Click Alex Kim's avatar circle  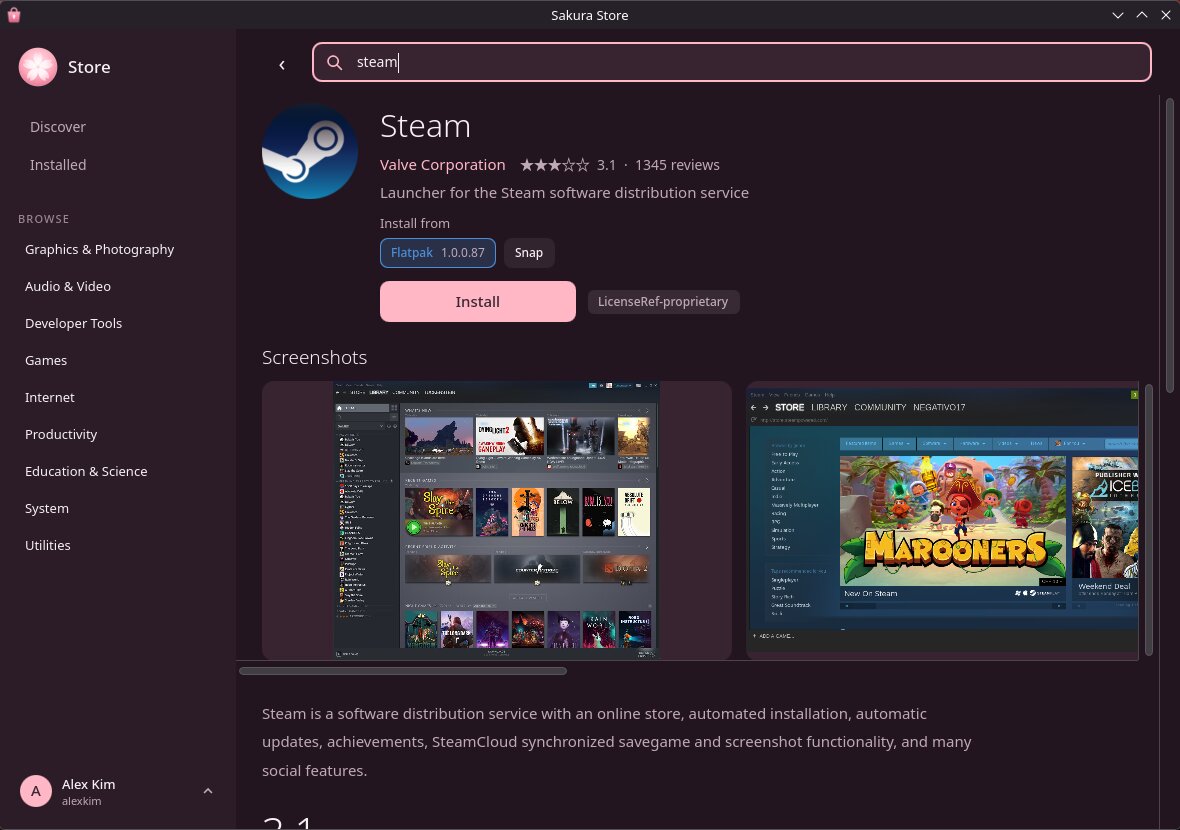[x=35, y=791]
